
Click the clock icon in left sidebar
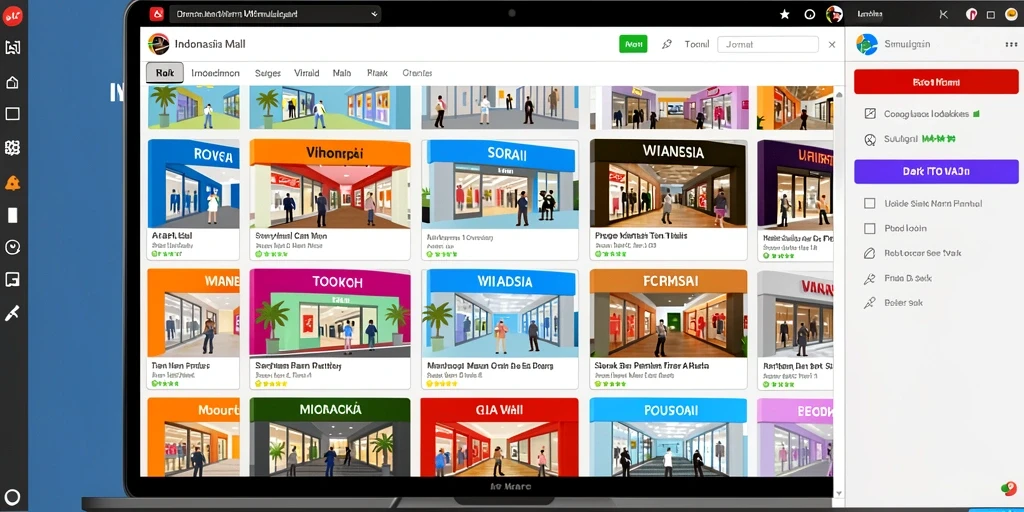coord(12,247)
